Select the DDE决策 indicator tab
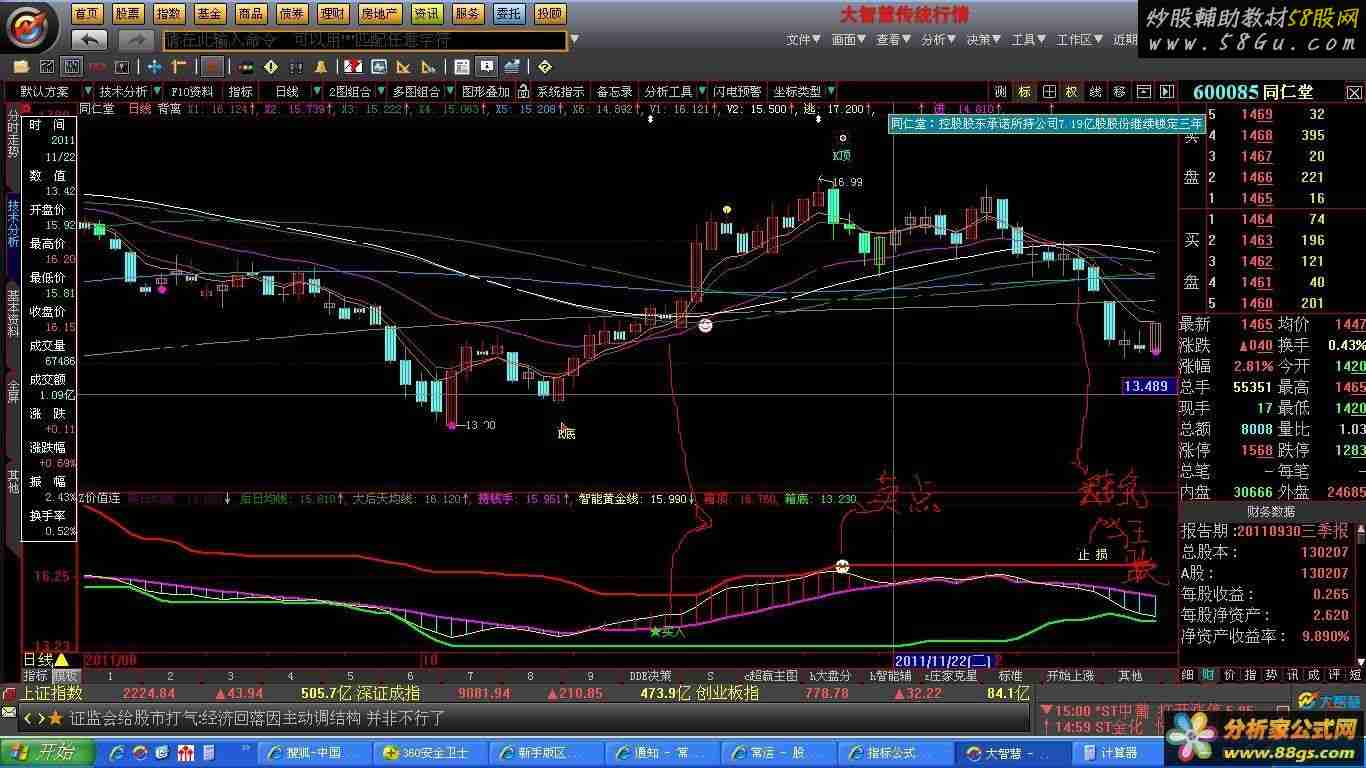 coord(650,676)
